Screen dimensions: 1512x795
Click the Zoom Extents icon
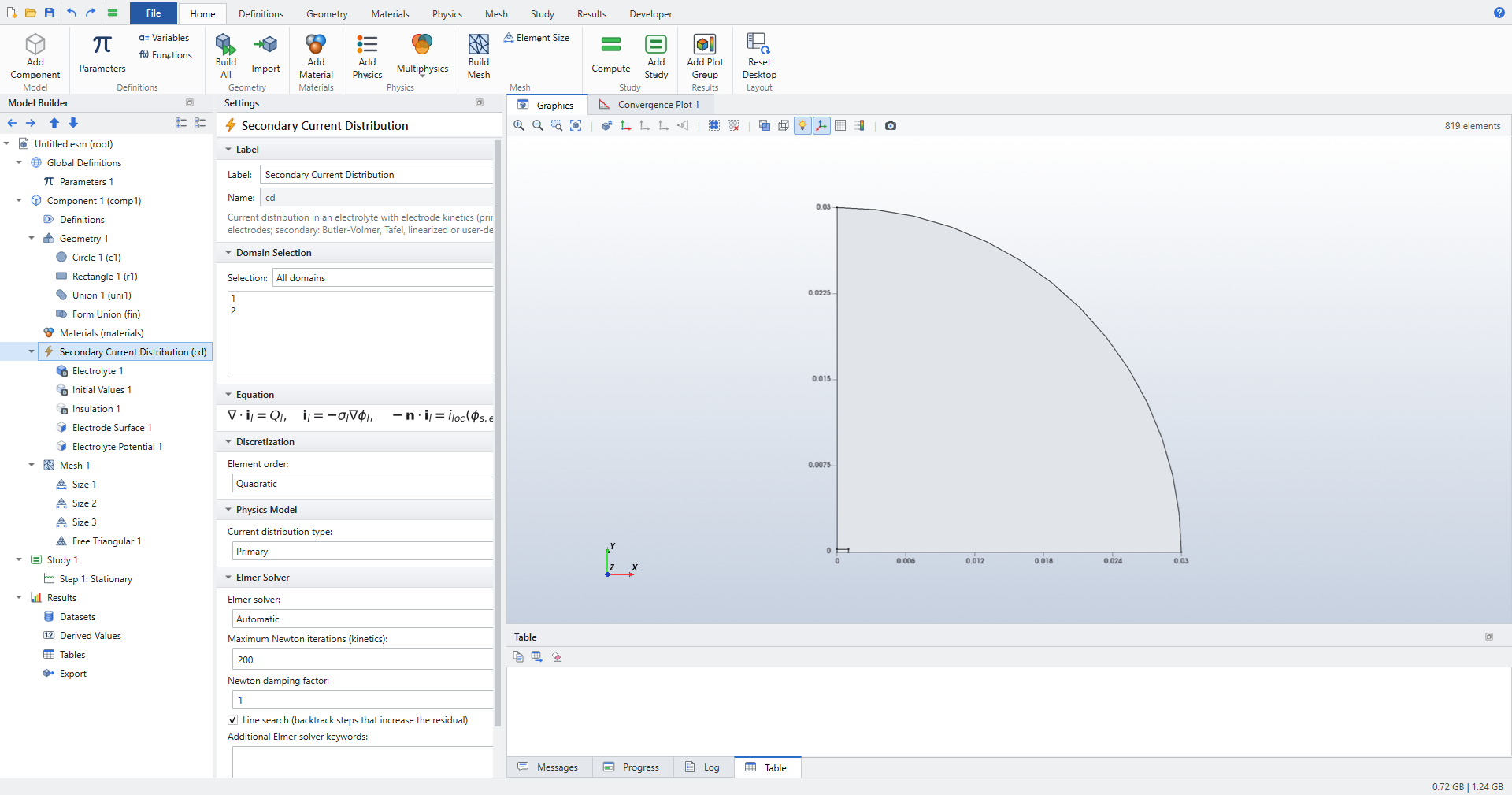(576, 126)
